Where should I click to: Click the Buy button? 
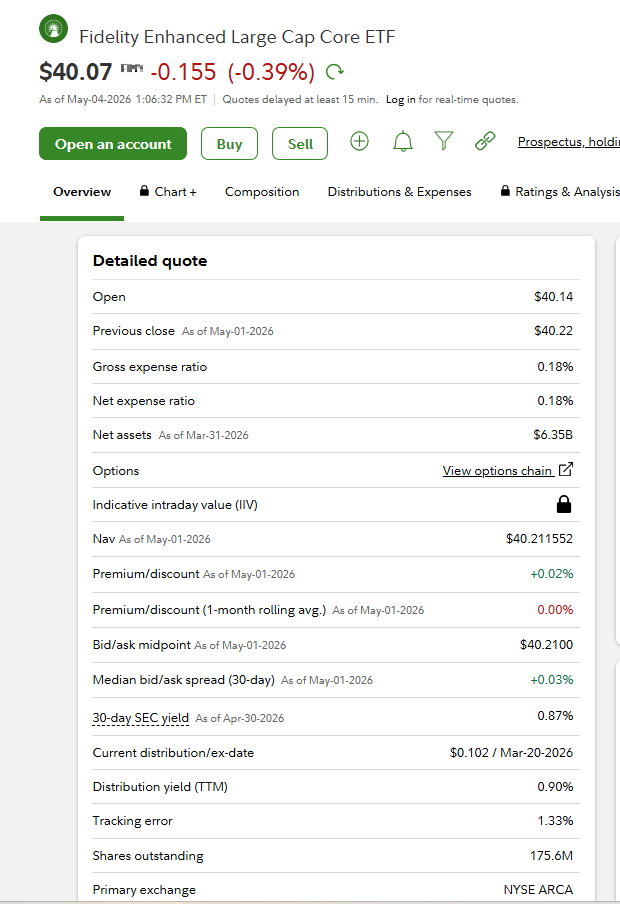click(230, 144)
